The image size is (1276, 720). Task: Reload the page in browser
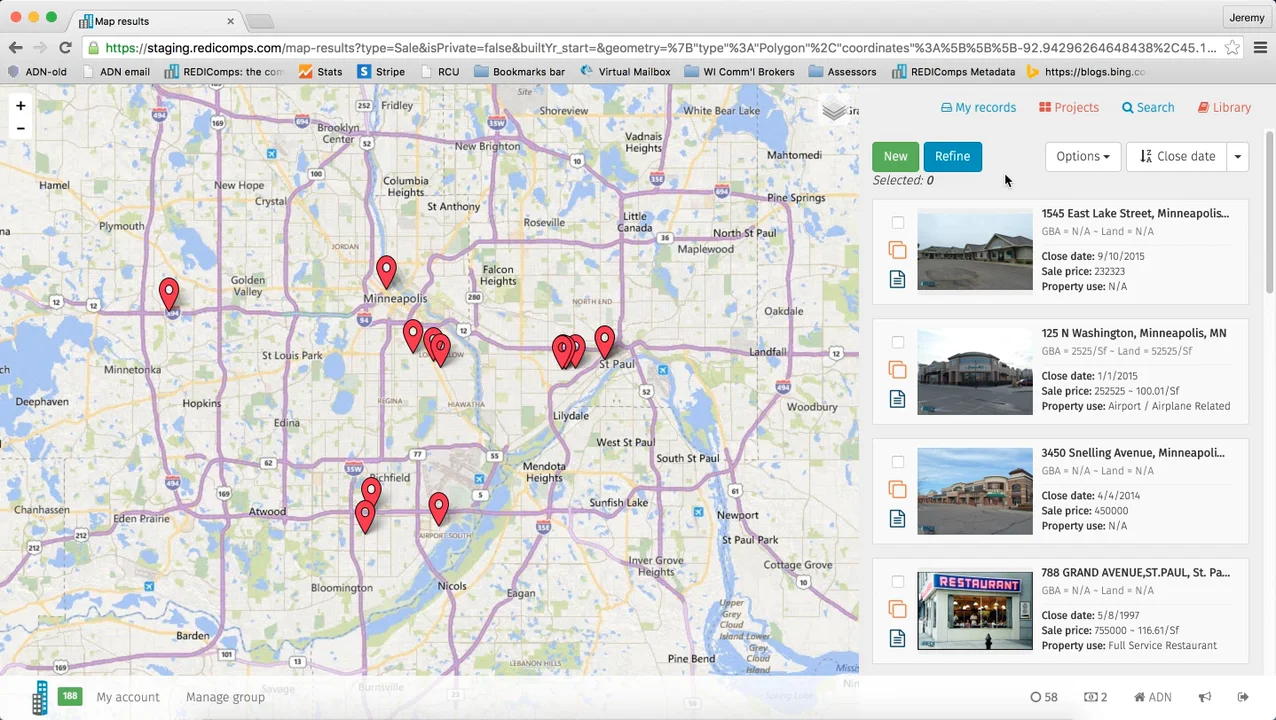pos(65,47)
